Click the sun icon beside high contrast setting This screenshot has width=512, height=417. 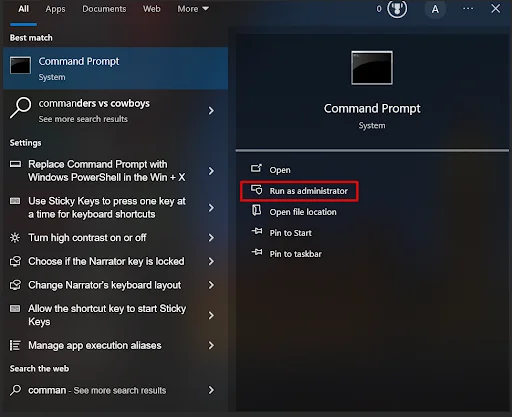15,238
